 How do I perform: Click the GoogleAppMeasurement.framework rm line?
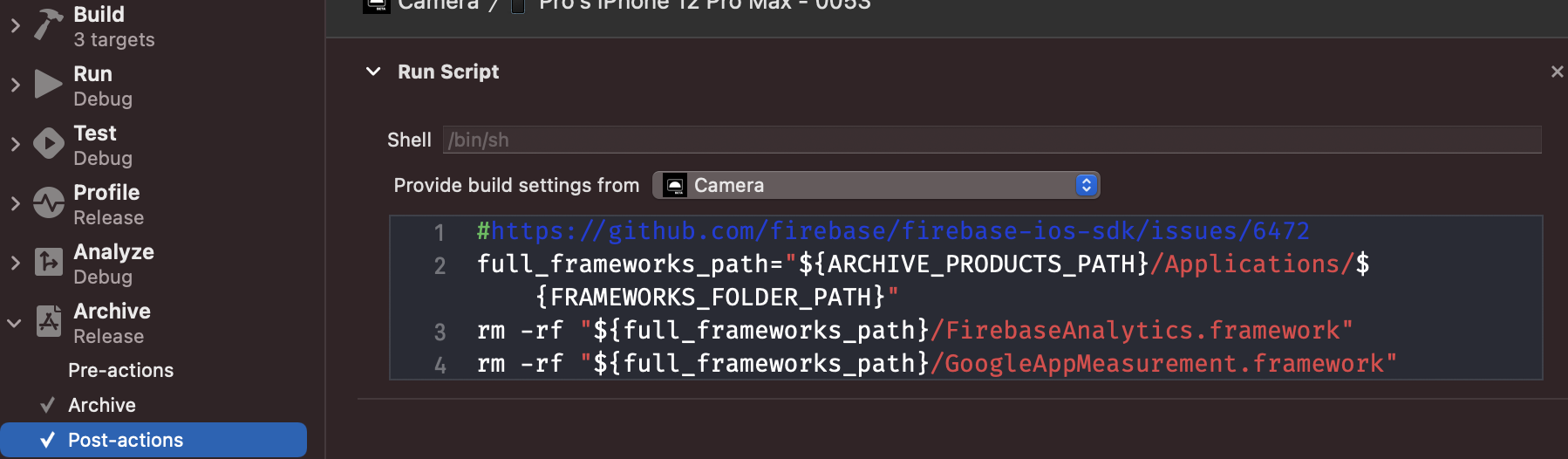[x=937, y=363]
